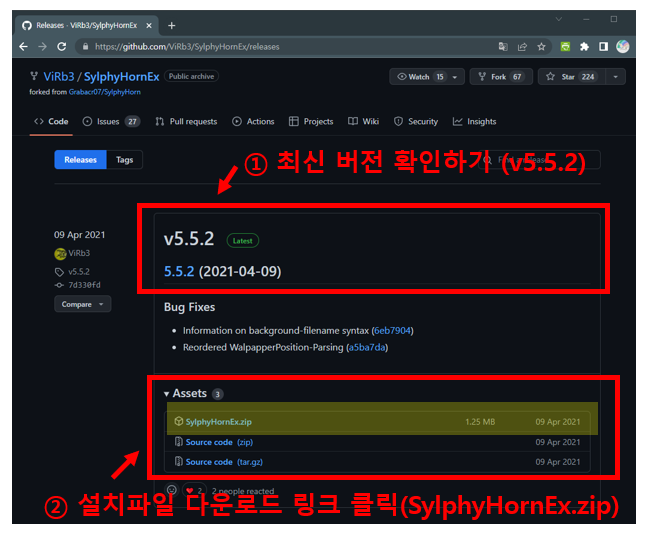Open the Security tab
Image resolution: width=649 pixels, height=535 pixels.
point(416,122)
